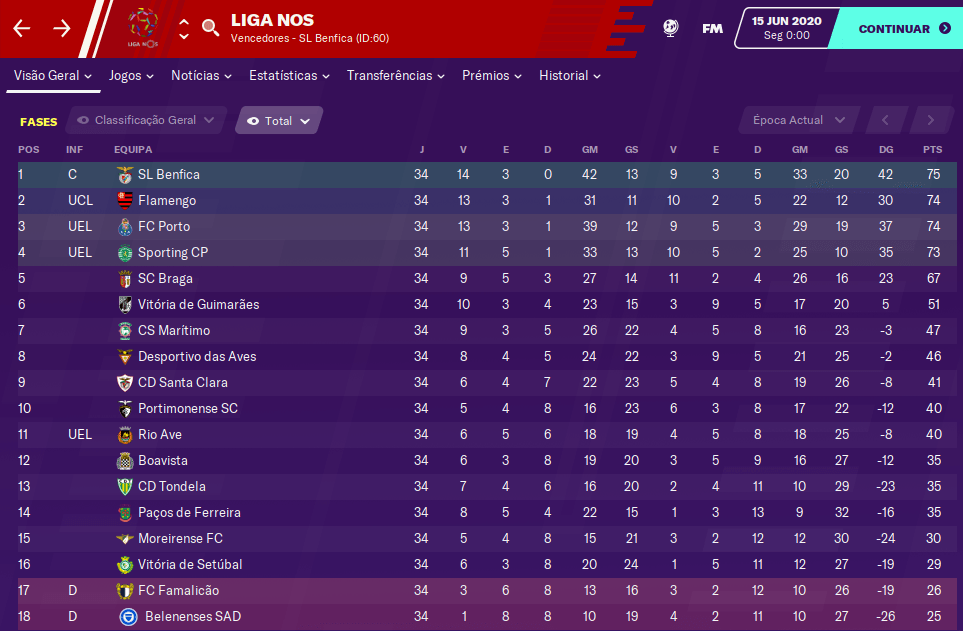Expand the Época Actual dropdown
The image size is (963, 631).
[799, 120]
